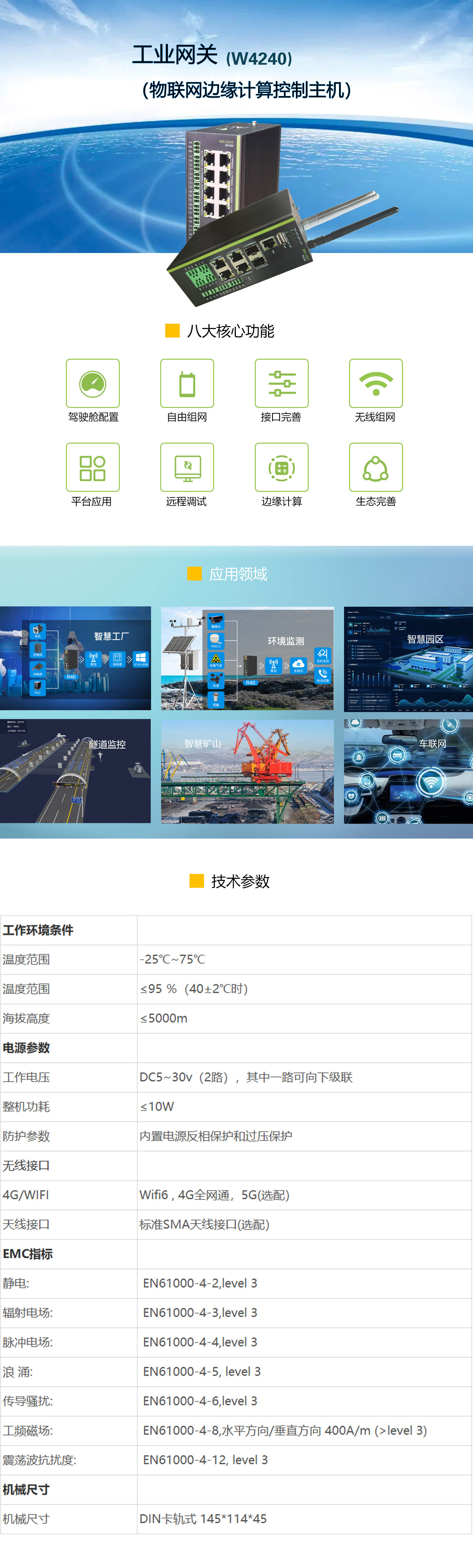Open the 智慧矿山 application image
473x1568 pixels.
(x=247, y=771)
